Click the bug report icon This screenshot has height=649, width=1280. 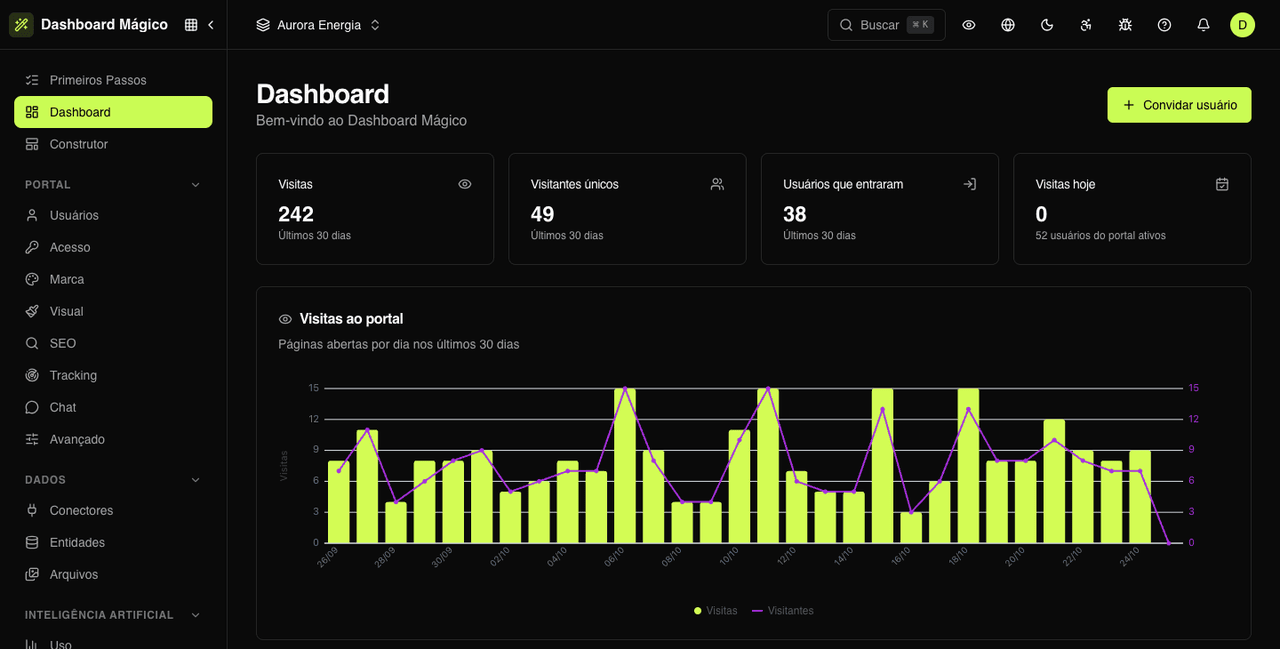click(1125, 25)
